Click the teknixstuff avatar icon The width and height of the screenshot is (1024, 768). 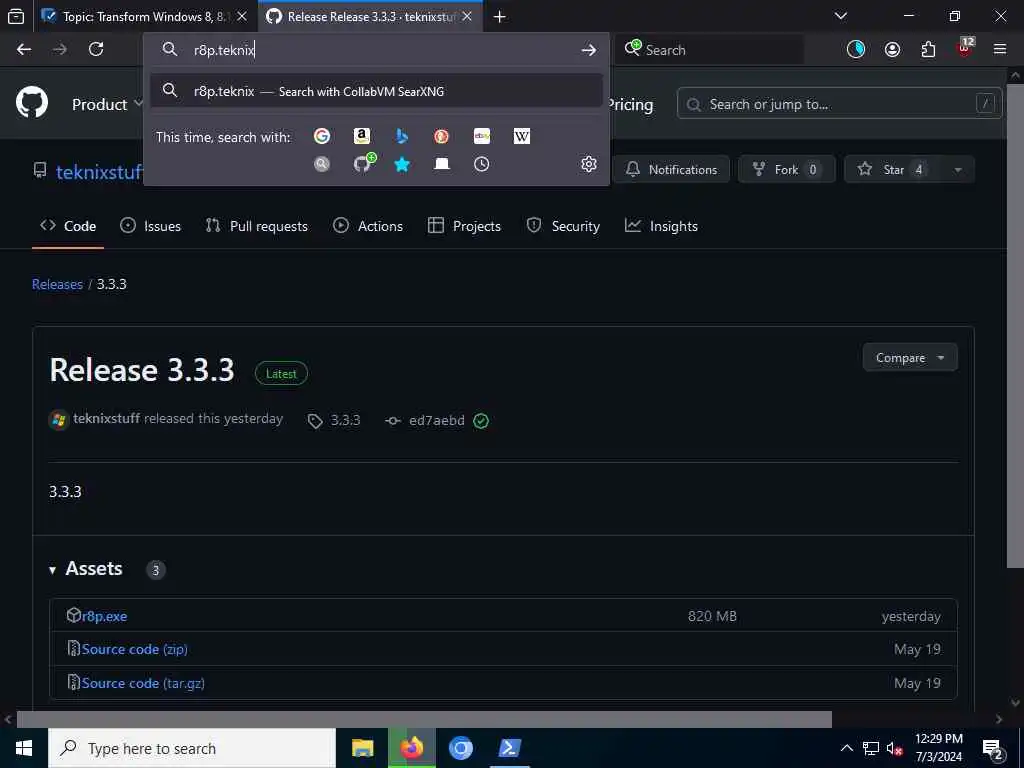tap(59, 419)
